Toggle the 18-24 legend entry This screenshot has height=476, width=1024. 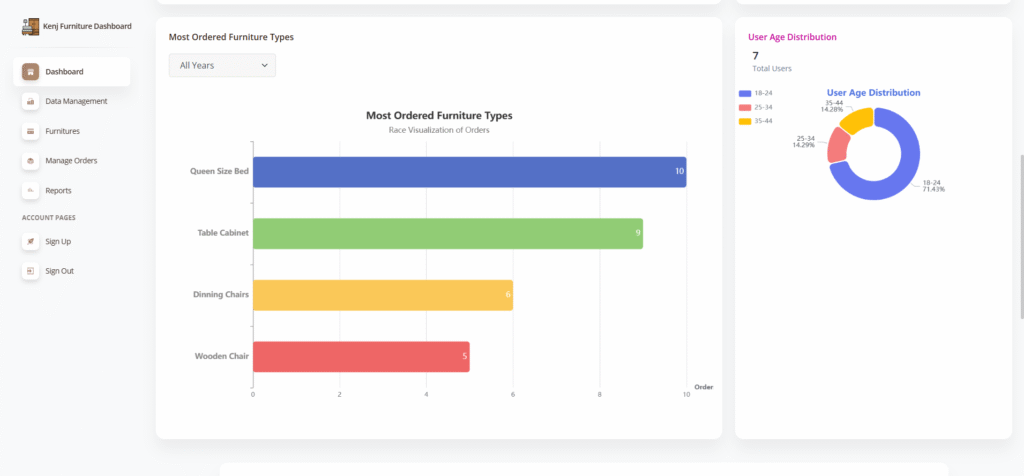click(x=756, y=93)
